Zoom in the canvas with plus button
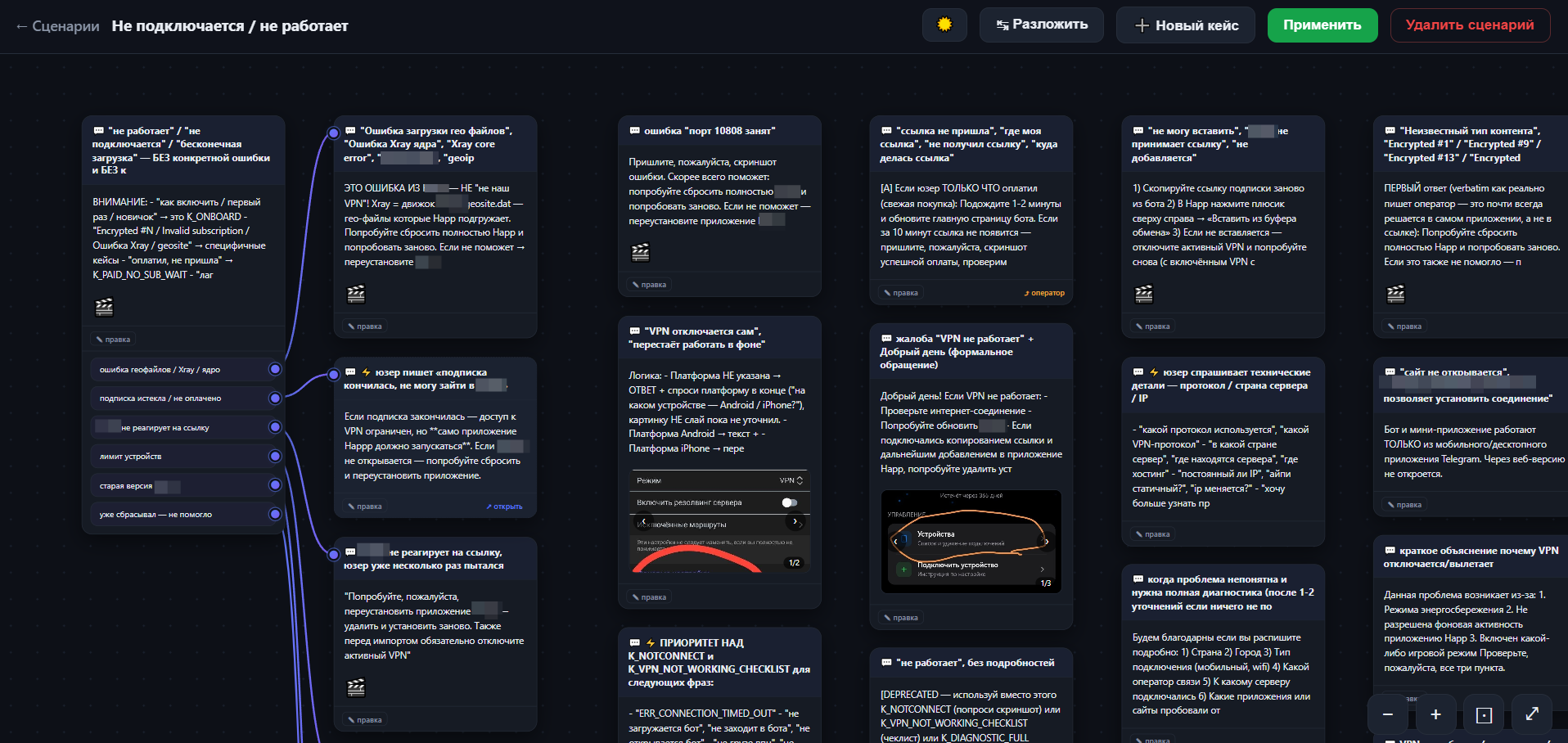Viewport: 1568px width, 743px height. (x=1435, y=714)
